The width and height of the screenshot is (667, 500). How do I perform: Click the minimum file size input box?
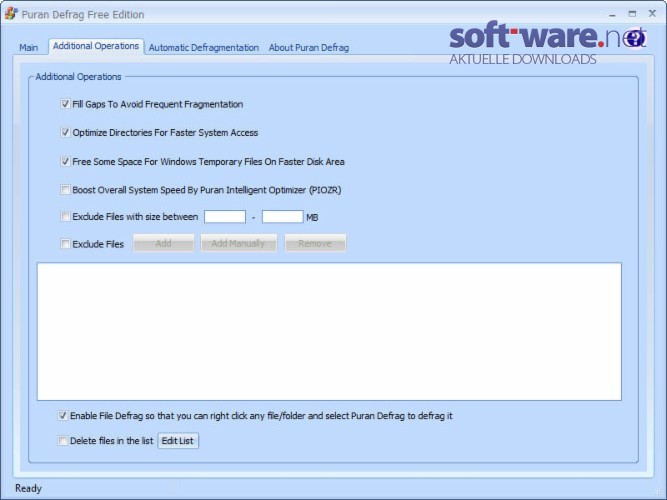coord(225,217)
